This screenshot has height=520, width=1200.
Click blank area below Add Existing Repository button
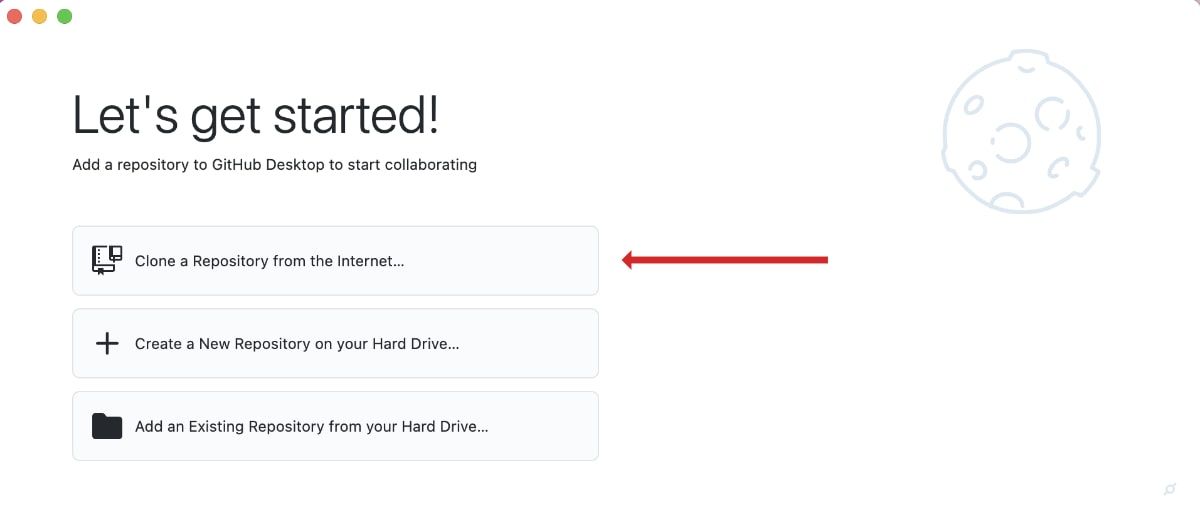tap(335, 490)
